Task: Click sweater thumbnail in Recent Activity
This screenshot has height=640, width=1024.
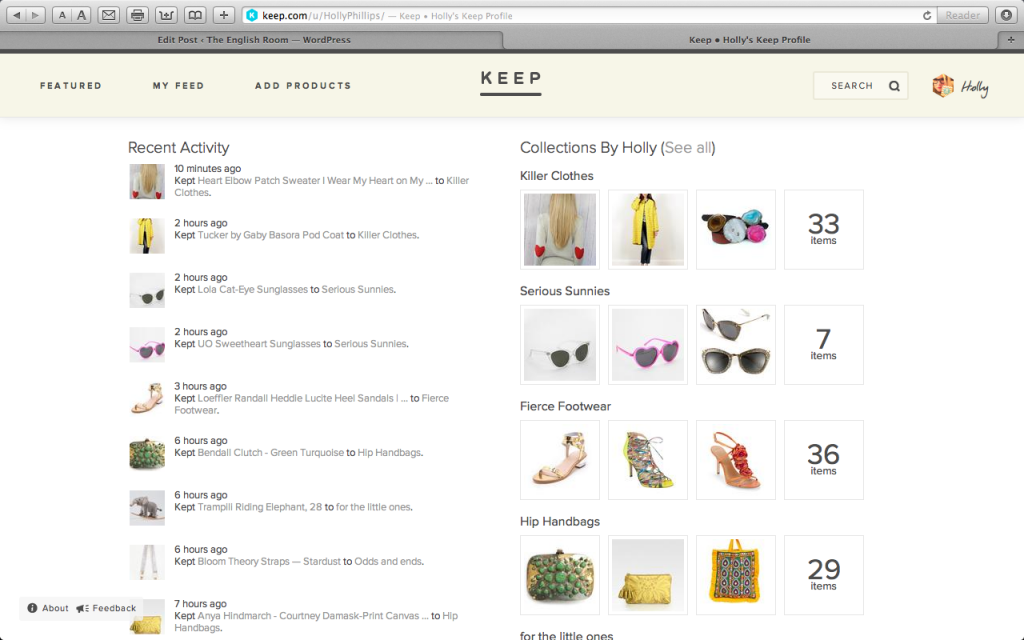Action: (x=147, y=181)
